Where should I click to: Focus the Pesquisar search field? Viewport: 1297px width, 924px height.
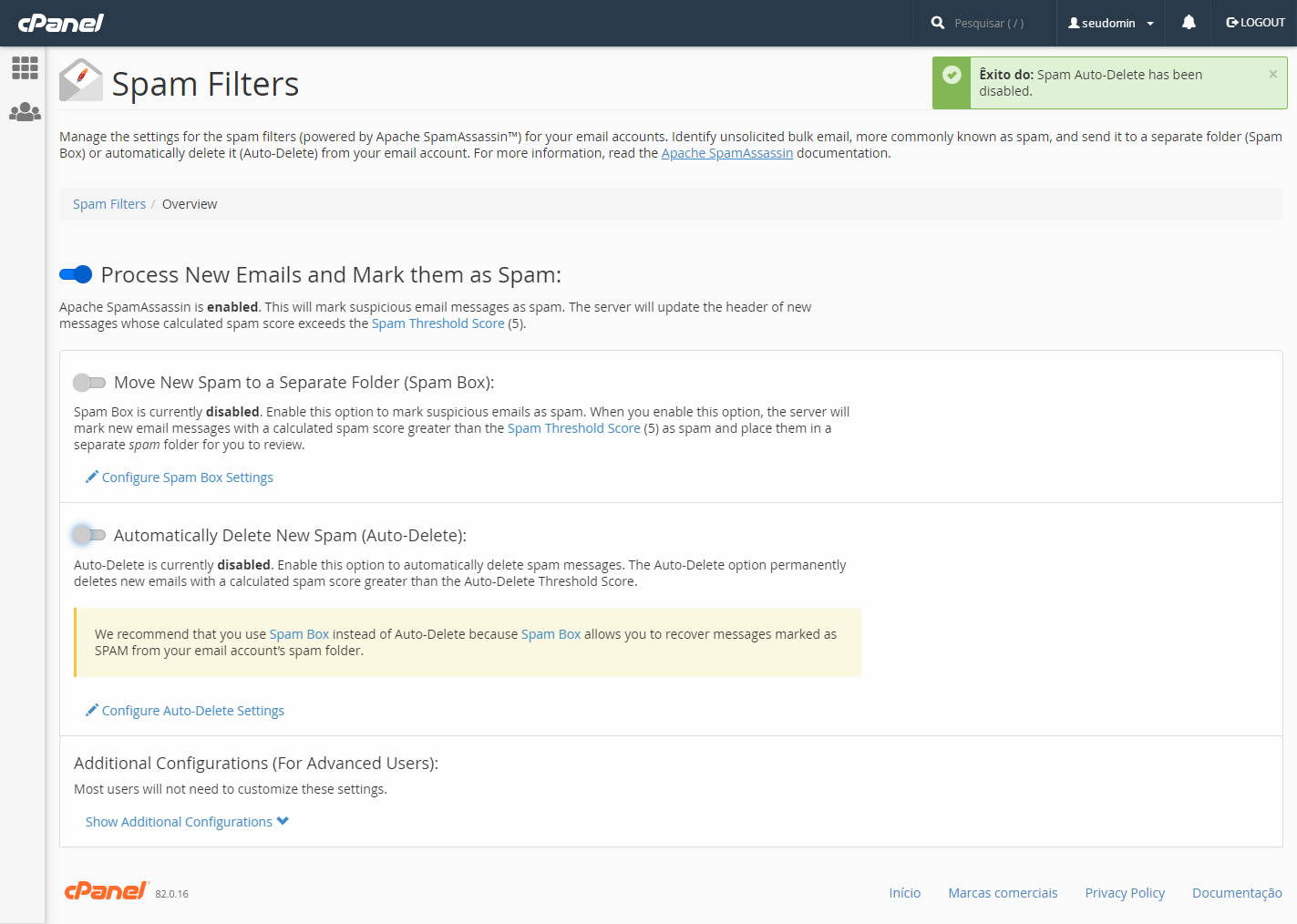coord(989,24)
